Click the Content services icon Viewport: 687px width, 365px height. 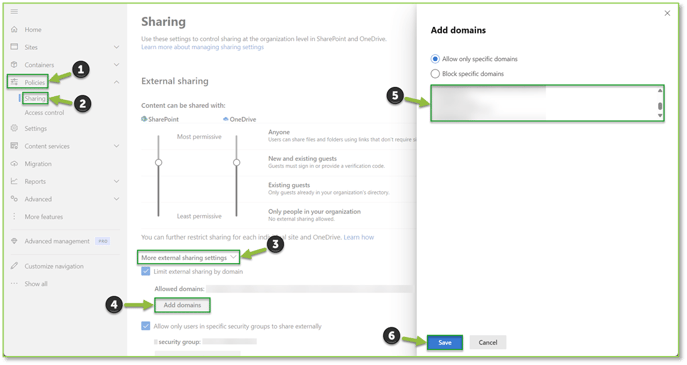pyautogui.click(x=14, y=146)
